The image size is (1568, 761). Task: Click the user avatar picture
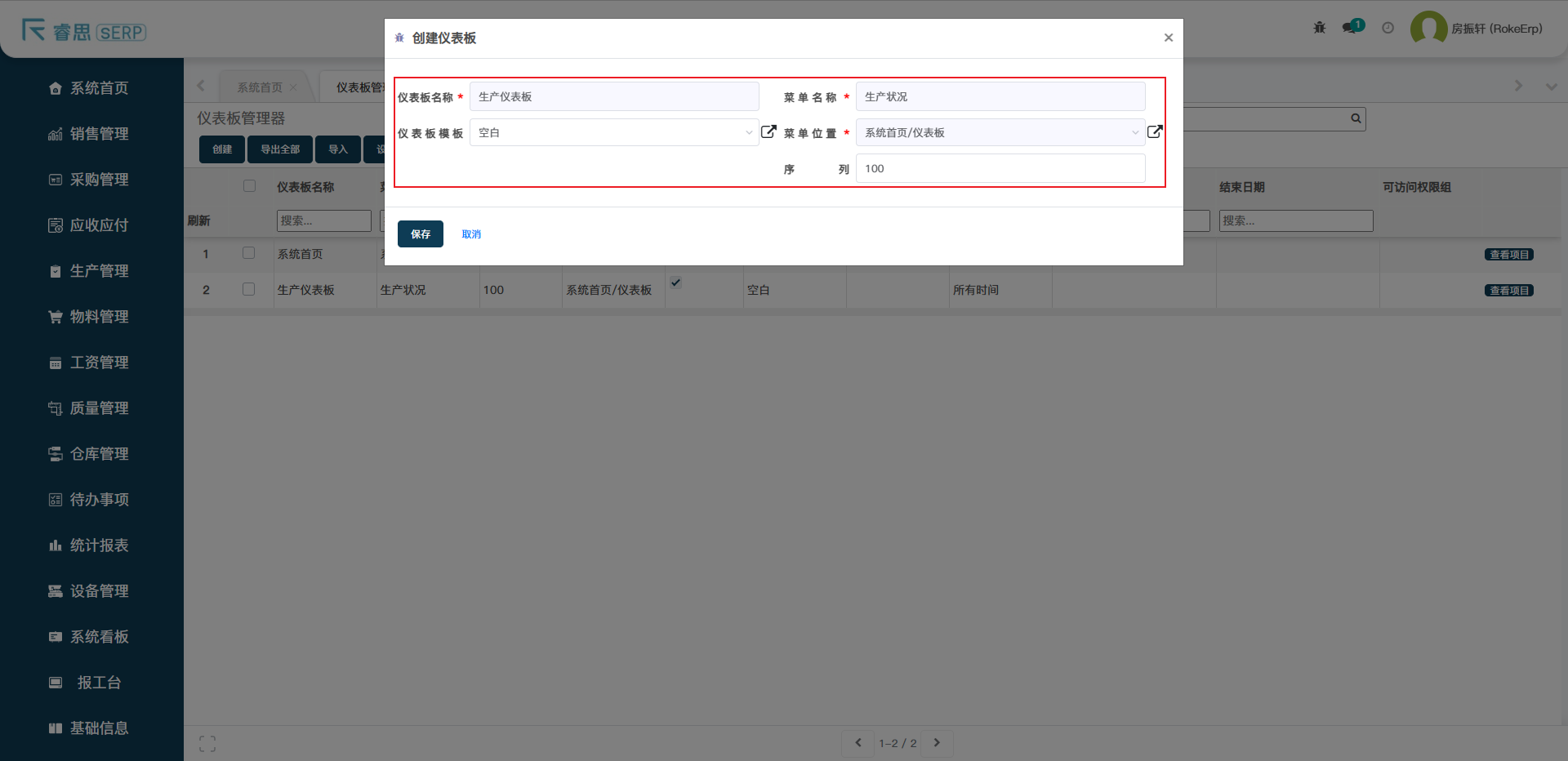pos(1428,29)
